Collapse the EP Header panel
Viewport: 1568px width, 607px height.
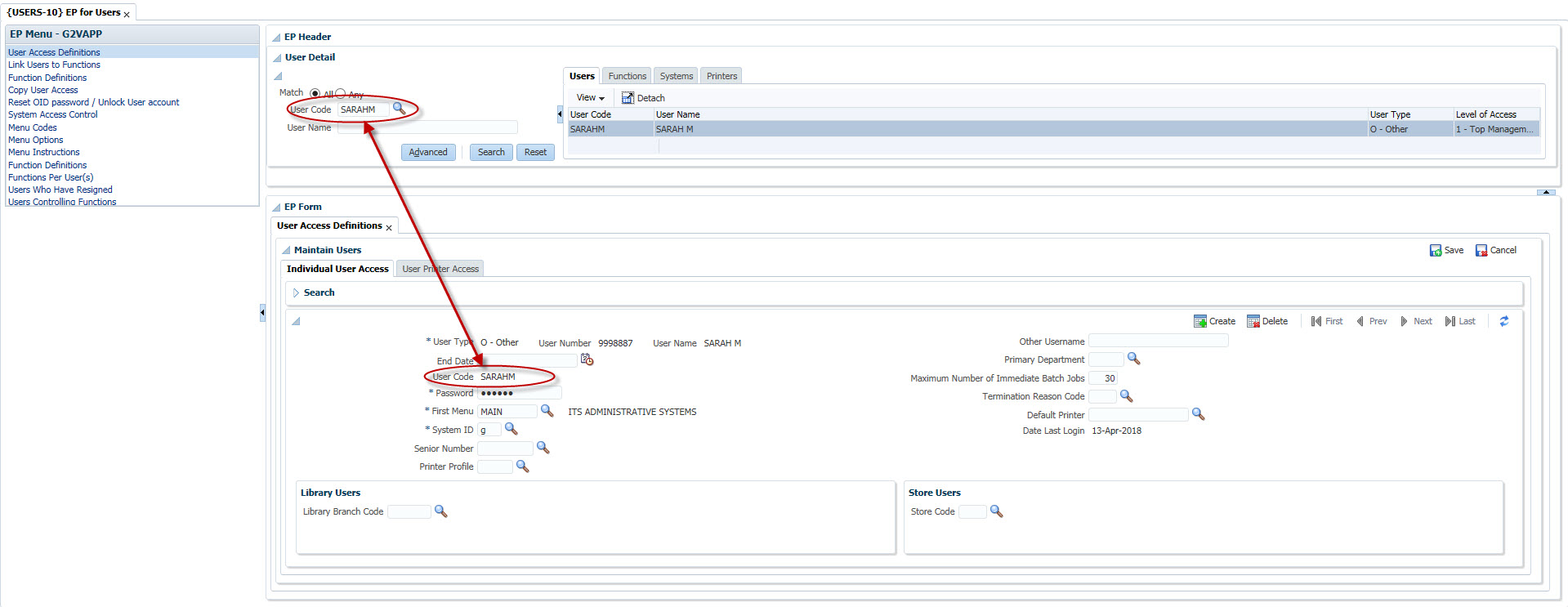point(276,38)
